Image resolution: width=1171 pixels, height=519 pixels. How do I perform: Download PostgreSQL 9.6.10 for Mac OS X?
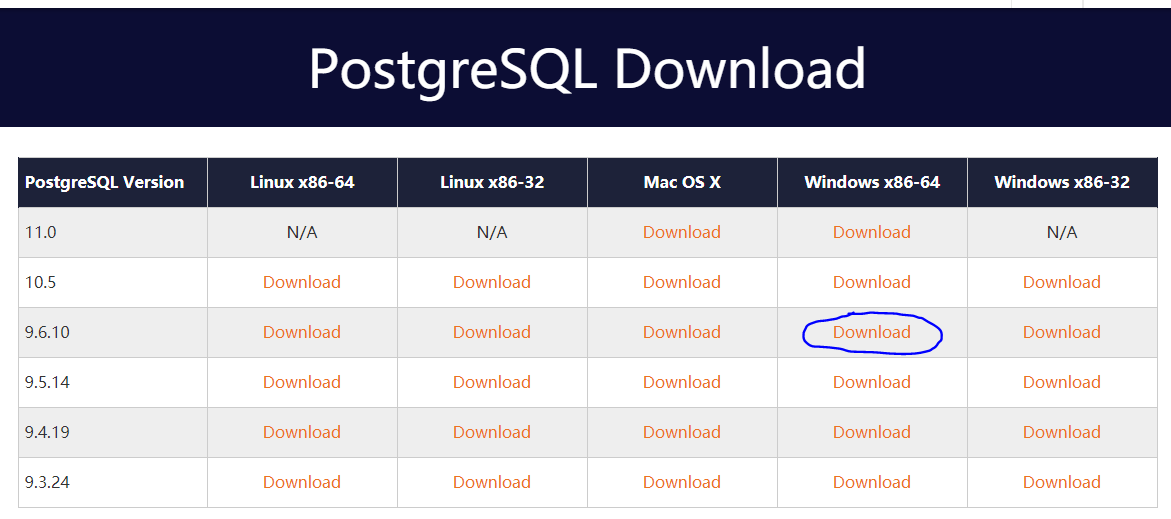(x=682, y=332)
